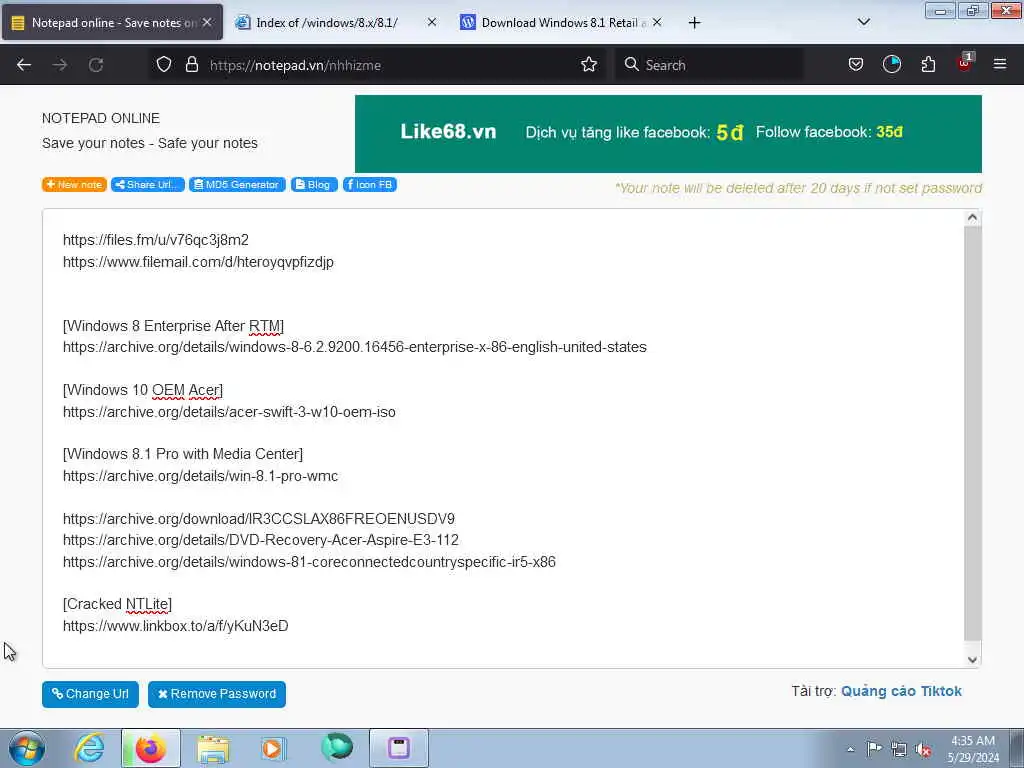
Task: Click the padlock site security icon
Action: coord(191,65)
